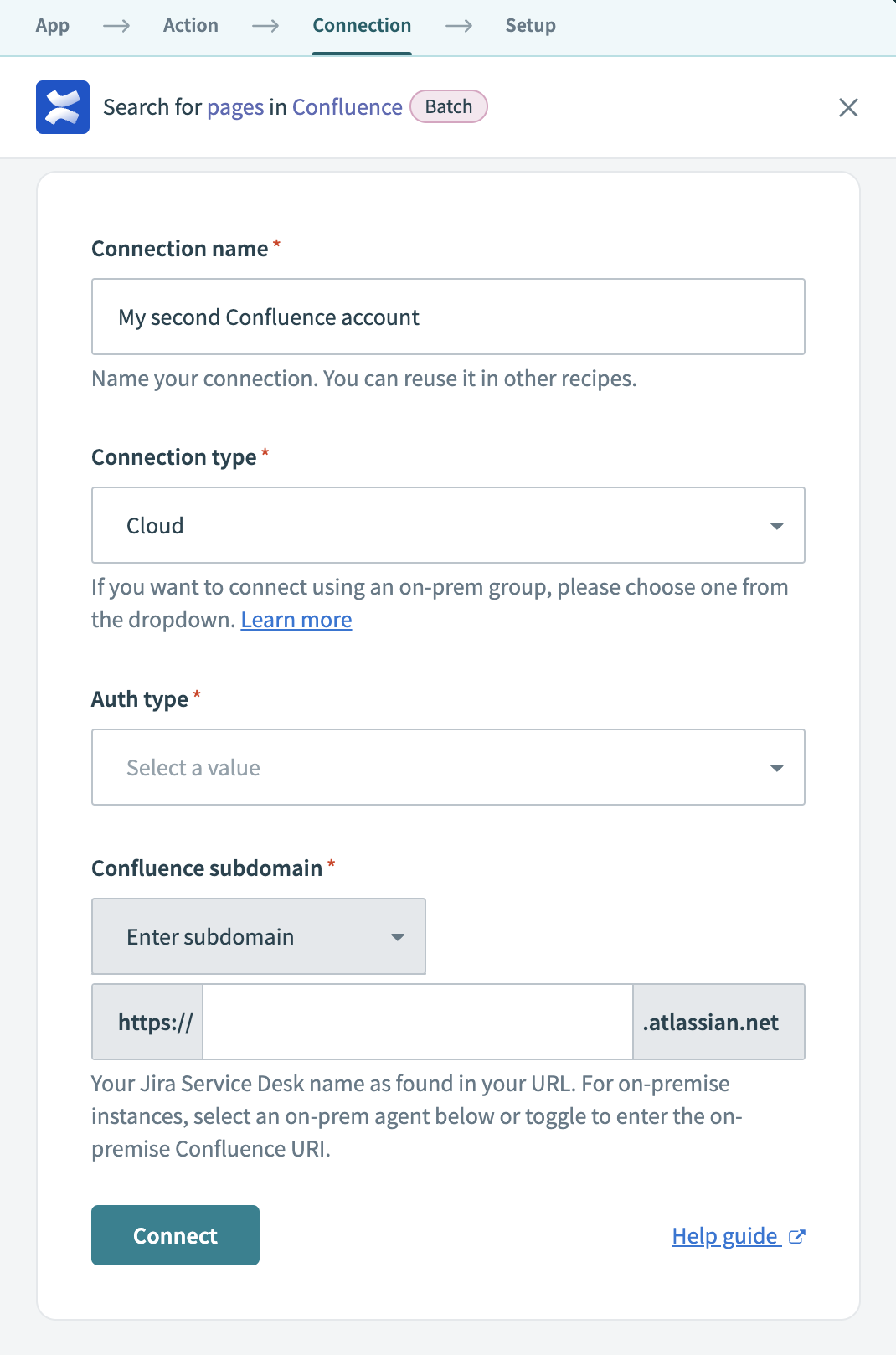Follow the Learn more link
The image size is (896, 1355).
click(296, 620)
